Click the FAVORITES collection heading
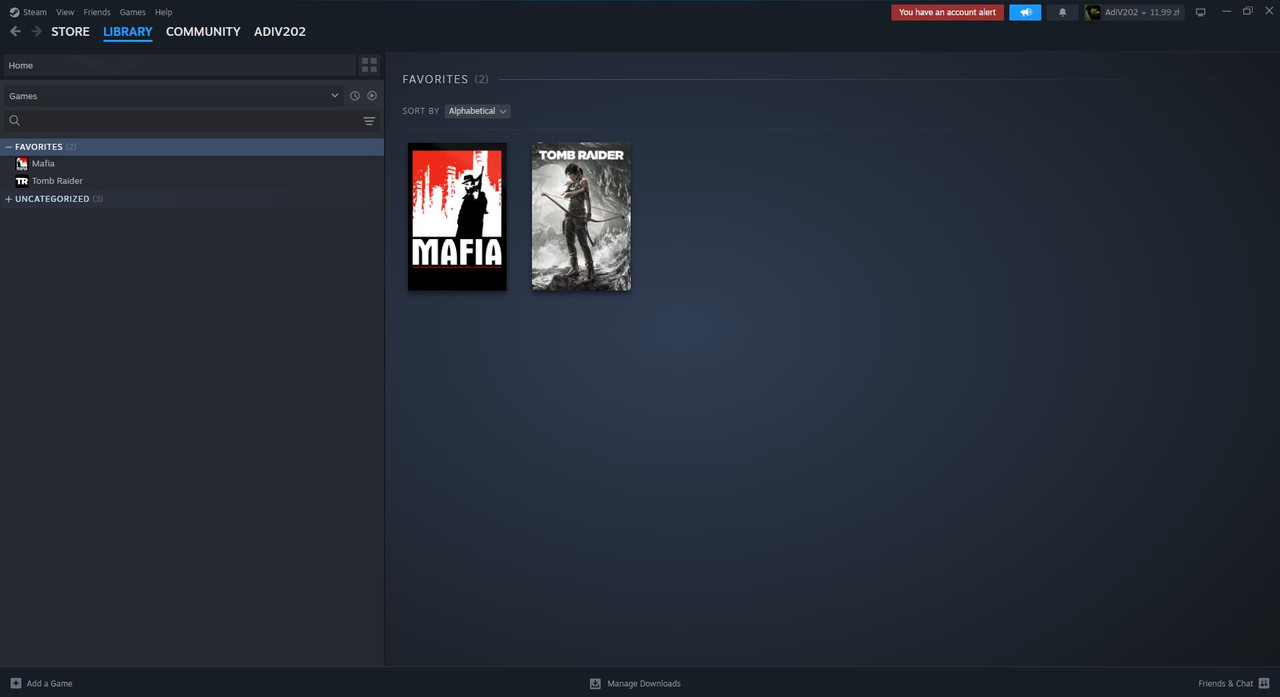The width and height of the screenshot is (1280, 697). coord(435,79)
